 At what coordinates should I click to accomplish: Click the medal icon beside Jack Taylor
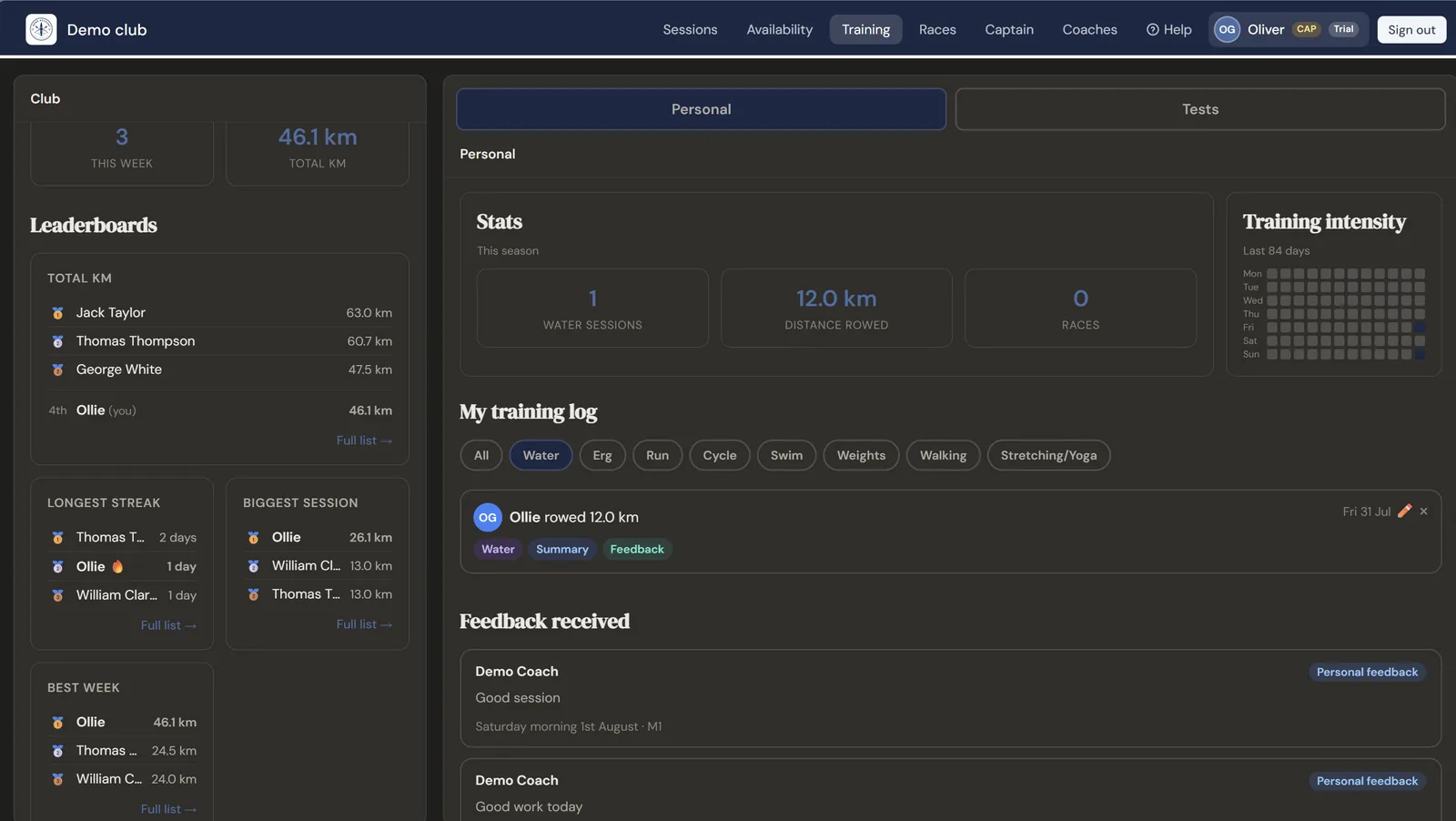[x=57, y=313]
